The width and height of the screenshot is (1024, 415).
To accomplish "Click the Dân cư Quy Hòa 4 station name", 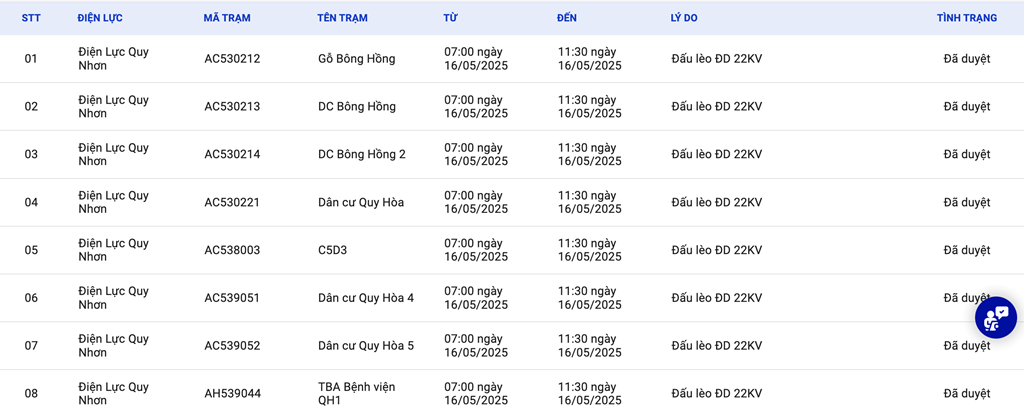I will tap(366, 298).
